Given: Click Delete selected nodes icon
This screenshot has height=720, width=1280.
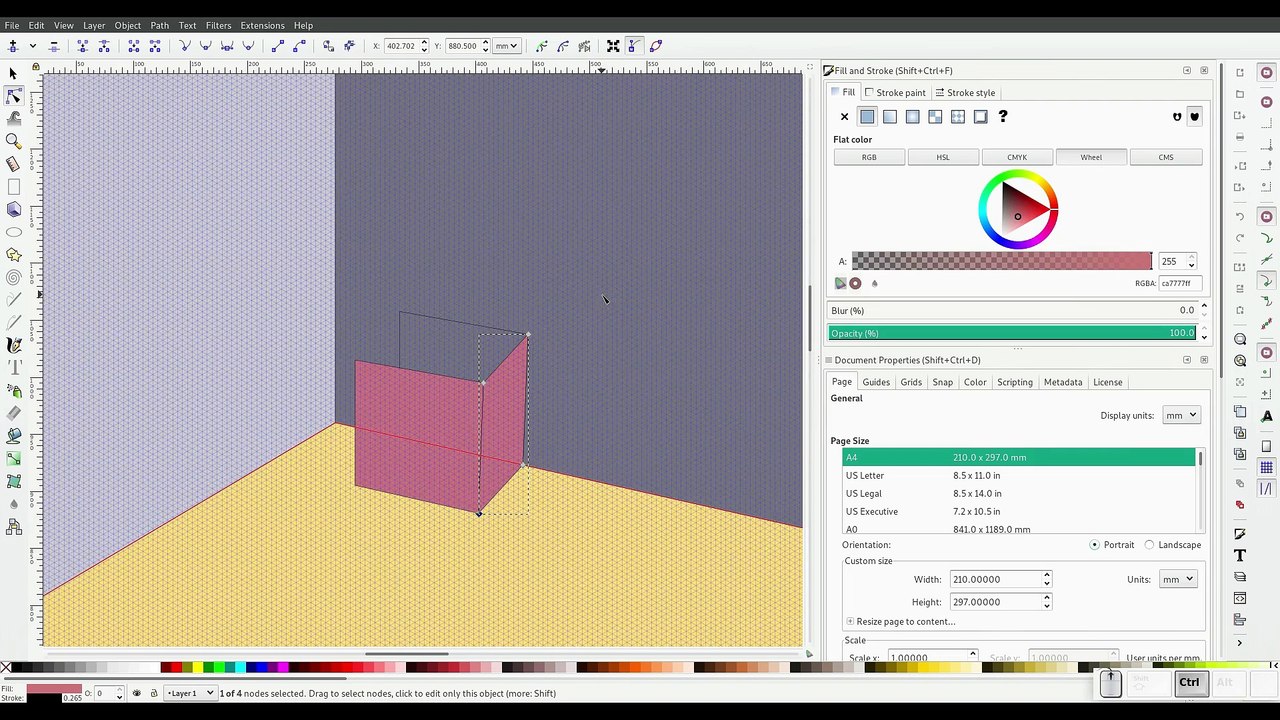Looking at the screenshot, I should coord(54,46).
